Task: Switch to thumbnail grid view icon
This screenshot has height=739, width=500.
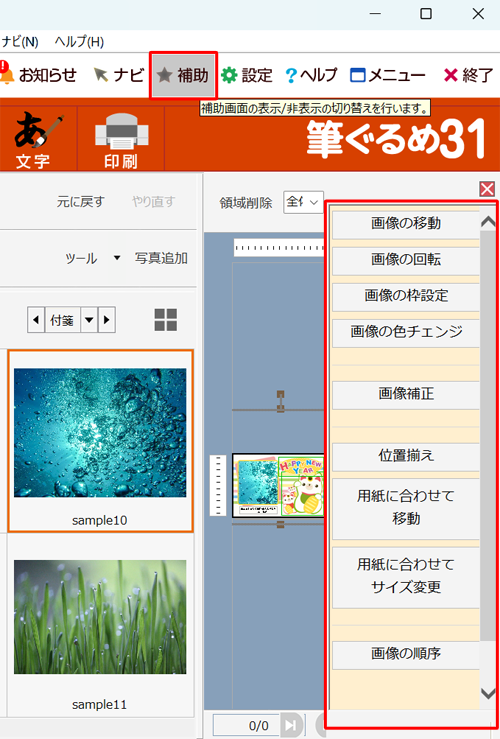Action: click(166, 320)
